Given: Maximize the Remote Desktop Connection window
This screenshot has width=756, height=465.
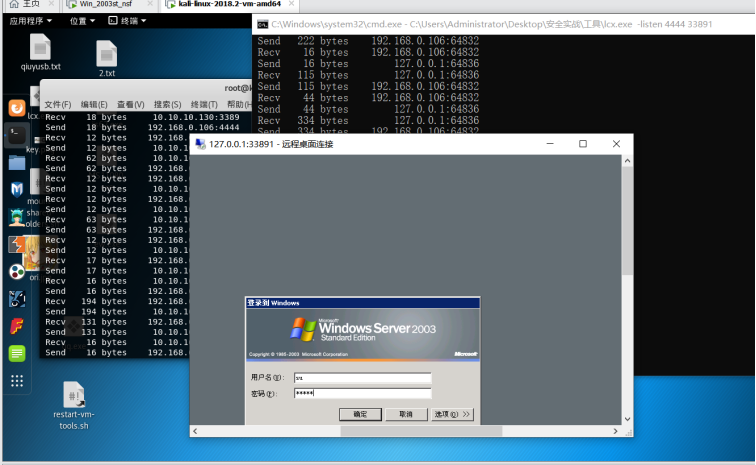Looking at the screenshot, I should (x=583, y=144).
